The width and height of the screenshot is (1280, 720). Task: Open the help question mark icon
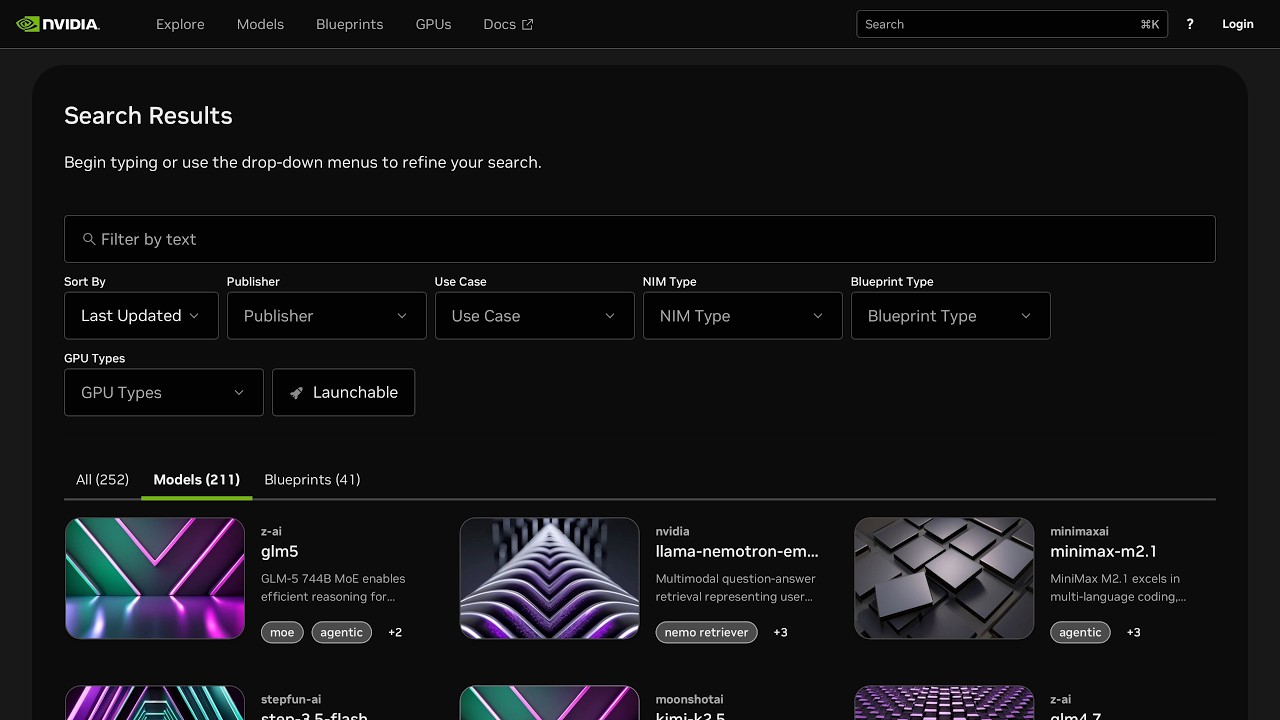click(x=1190, y=24)
